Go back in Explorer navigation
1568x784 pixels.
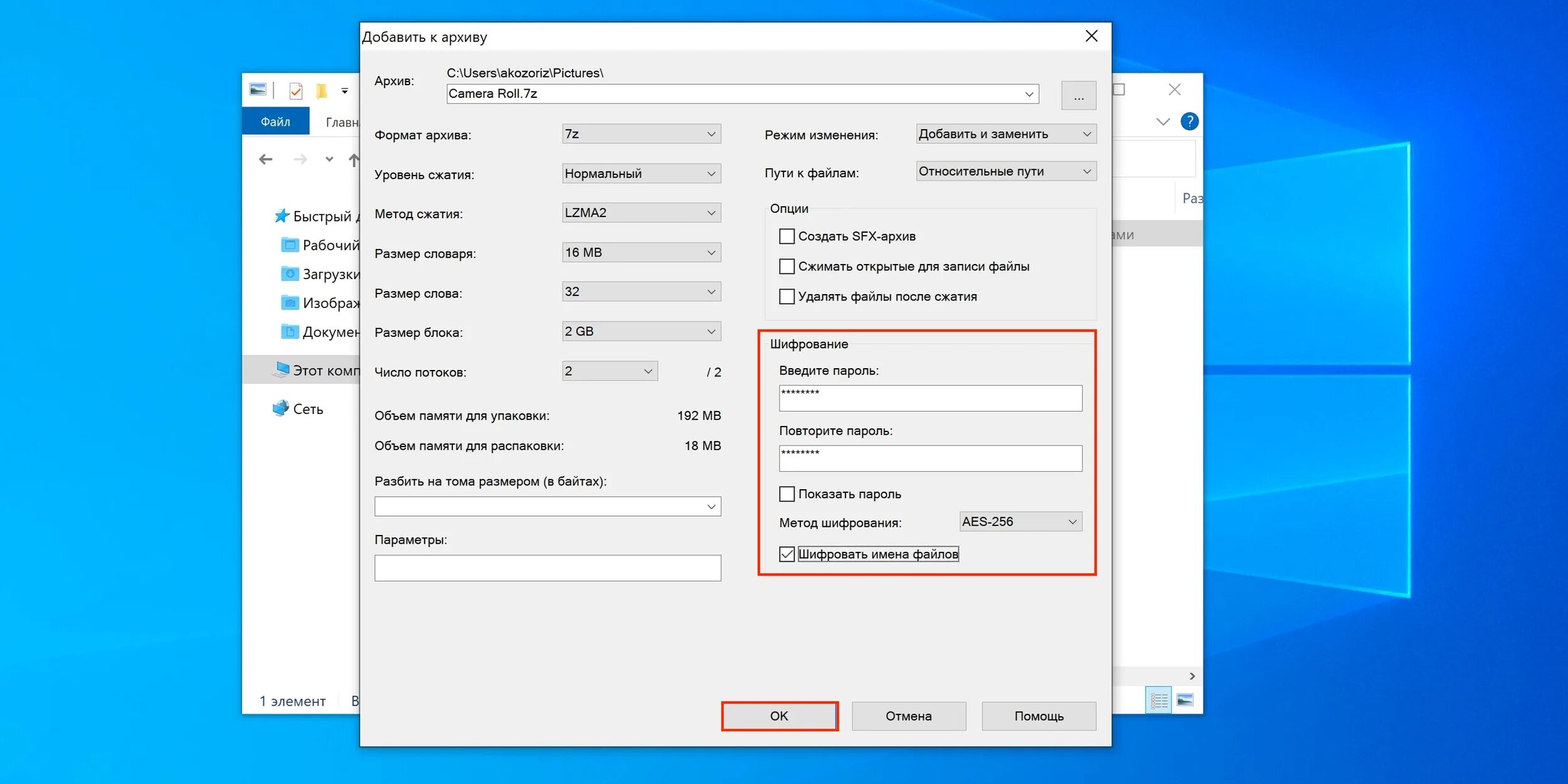266,159
